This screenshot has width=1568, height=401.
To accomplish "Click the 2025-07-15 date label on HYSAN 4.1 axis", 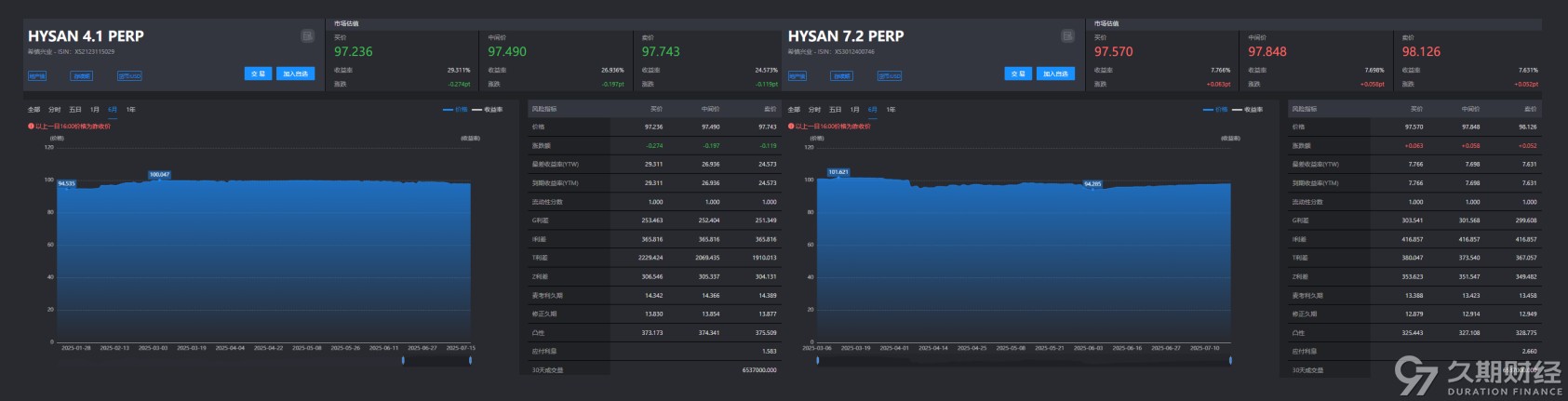I will pyautogui.click(x=461, y=348).
